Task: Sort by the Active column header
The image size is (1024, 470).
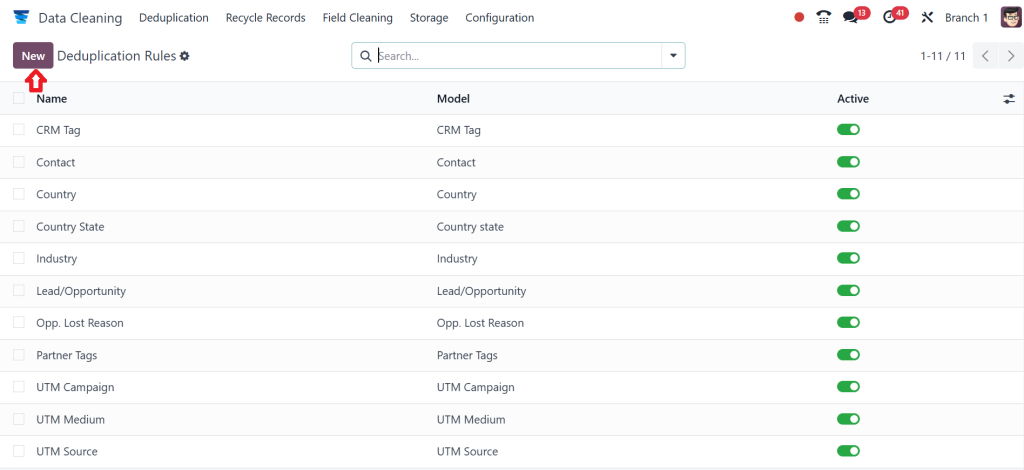Action: pos(853,99)
